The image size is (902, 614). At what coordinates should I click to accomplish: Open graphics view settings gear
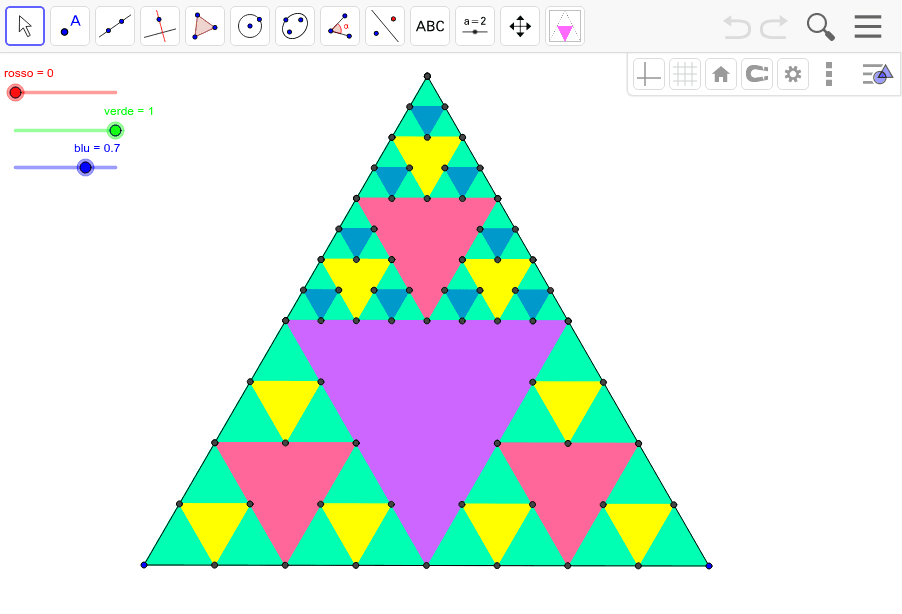click(793, 74)
